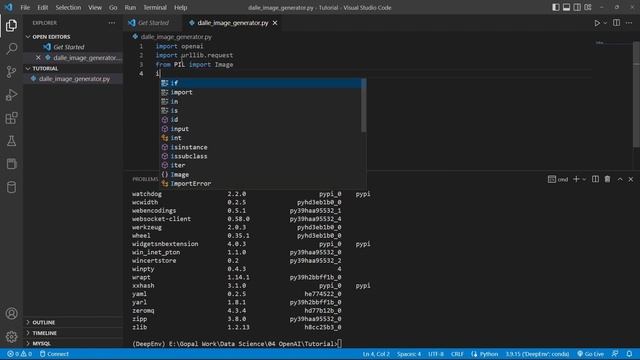Image resolution: width=640 pixels, height=360 pixels.
Task: Open the database cylinder icon in activity bar
Action: (x=11, y=187)
